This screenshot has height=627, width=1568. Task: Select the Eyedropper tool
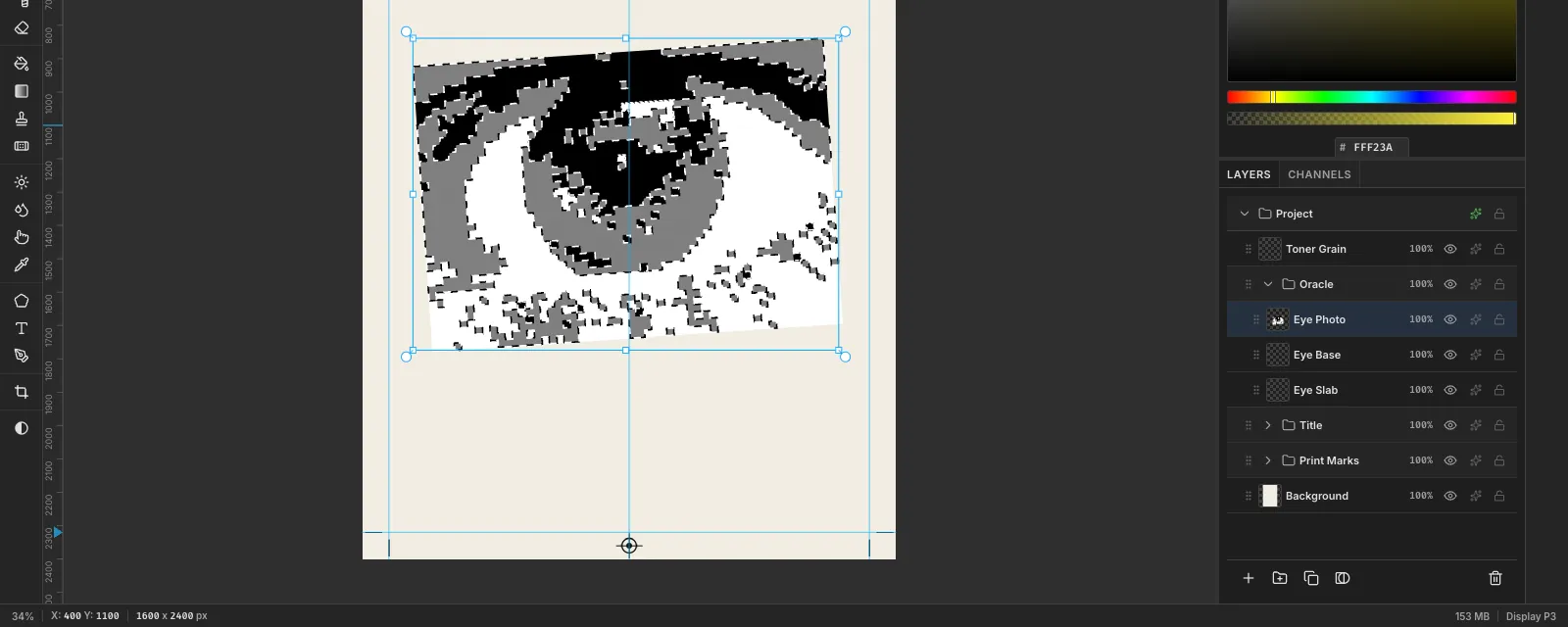coord(22,265)
